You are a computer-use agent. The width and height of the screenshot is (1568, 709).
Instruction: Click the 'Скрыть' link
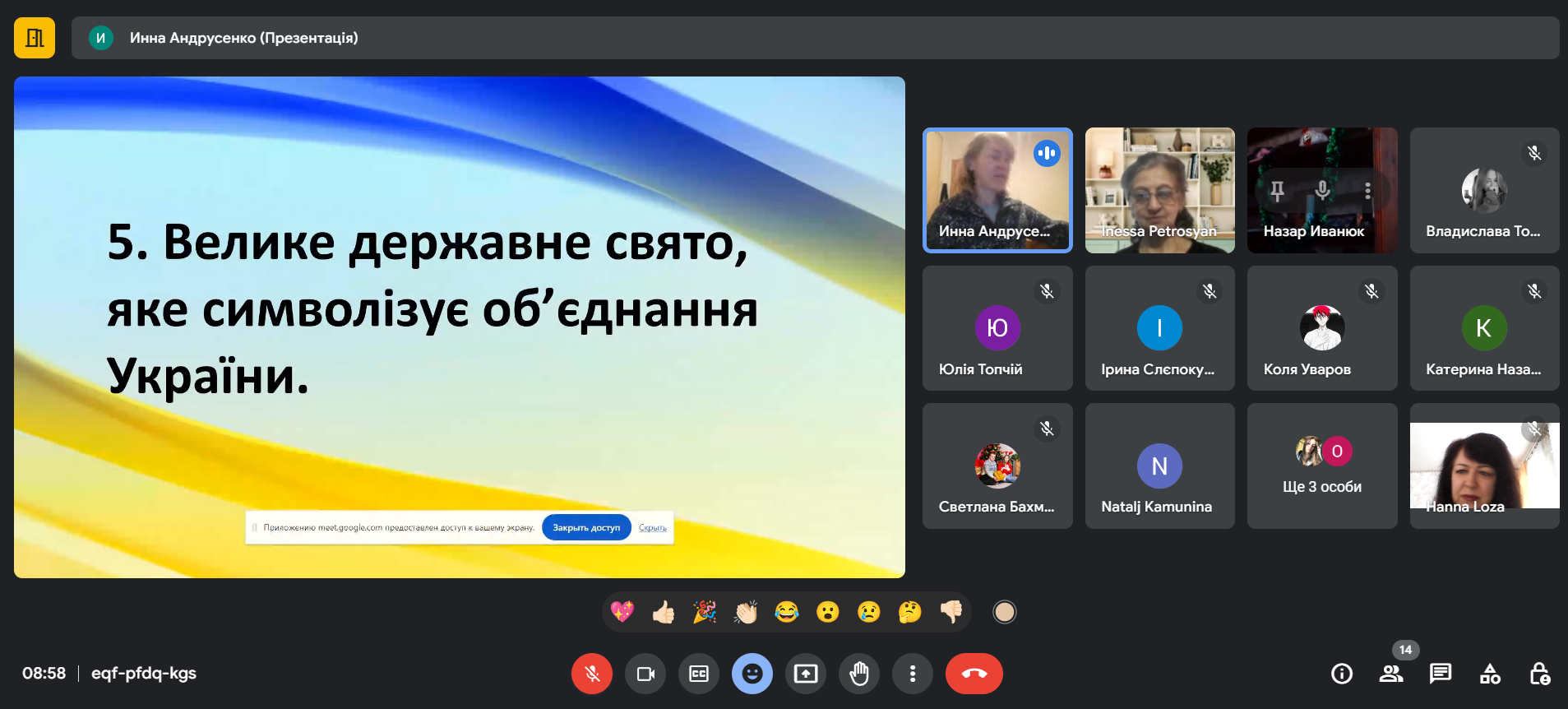click(653, 528)
